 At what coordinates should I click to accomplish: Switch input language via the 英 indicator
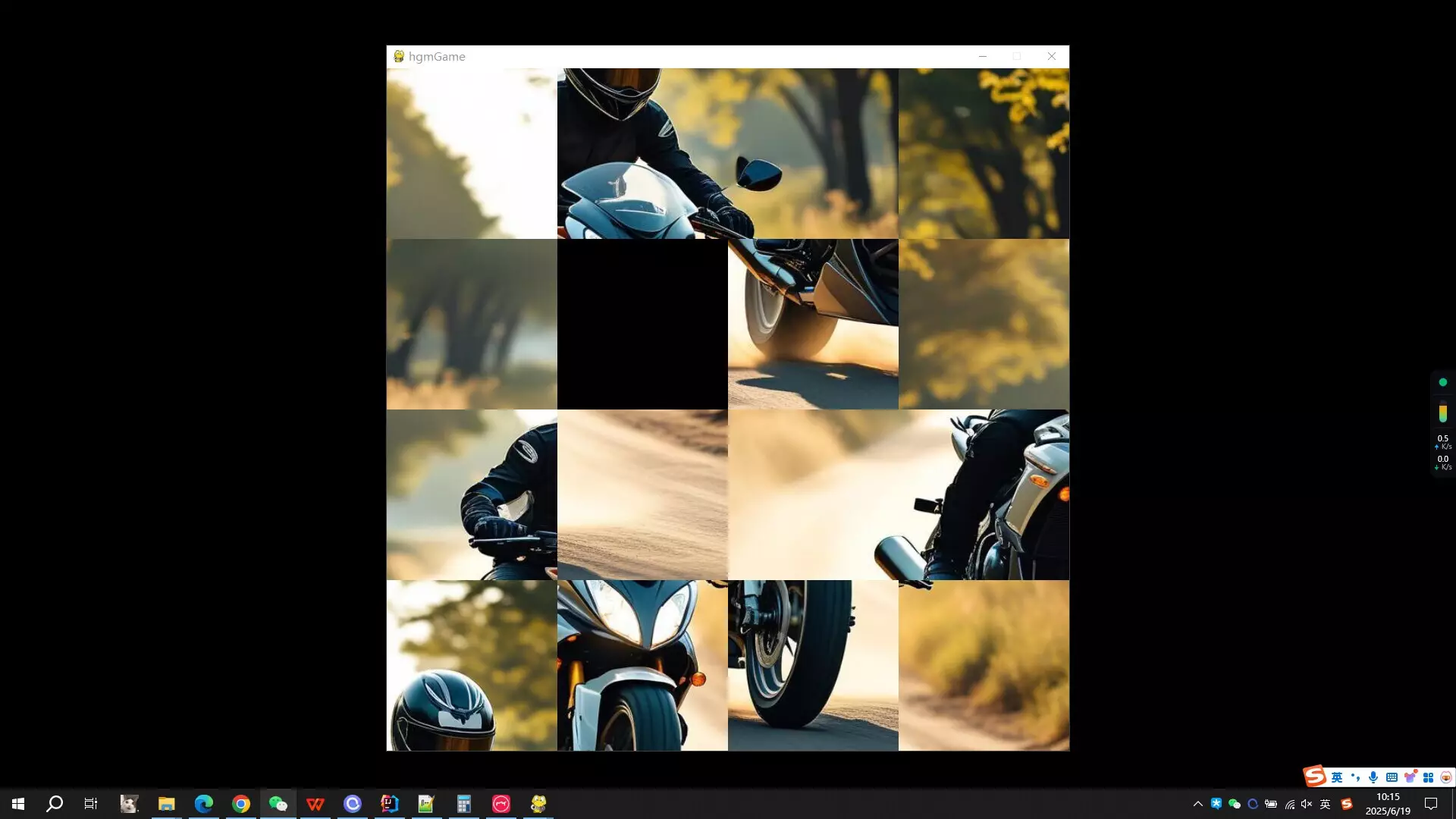point(1326,803)
